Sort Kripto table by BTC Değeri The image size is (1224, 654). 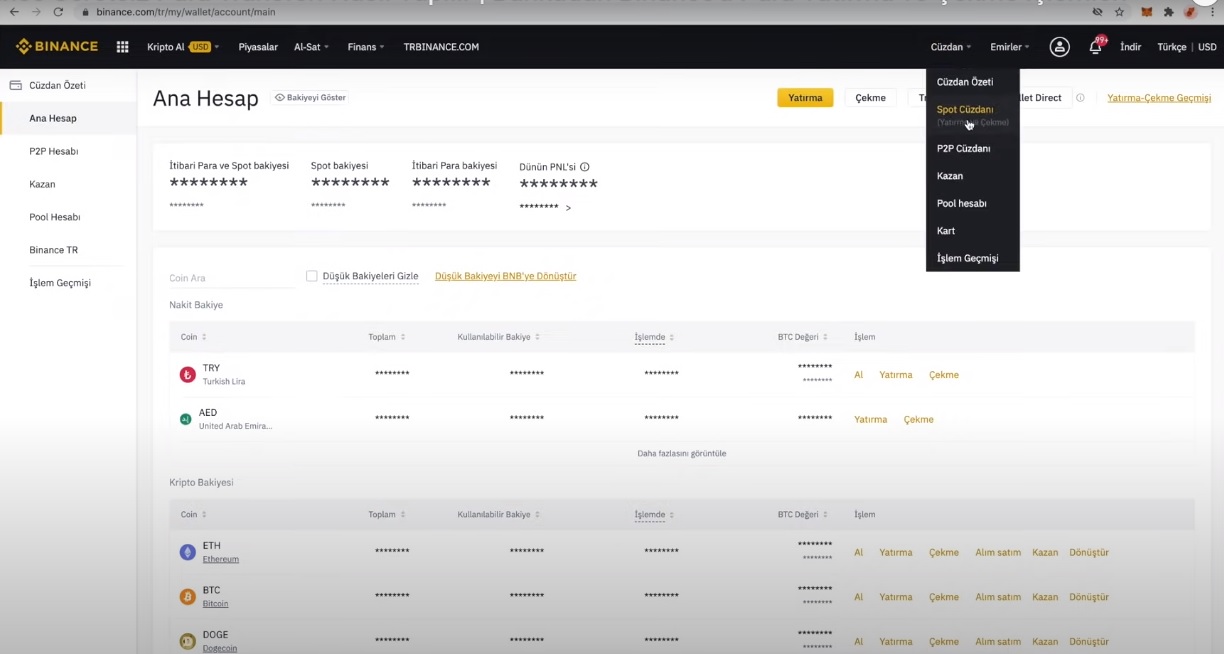(802, 515)
